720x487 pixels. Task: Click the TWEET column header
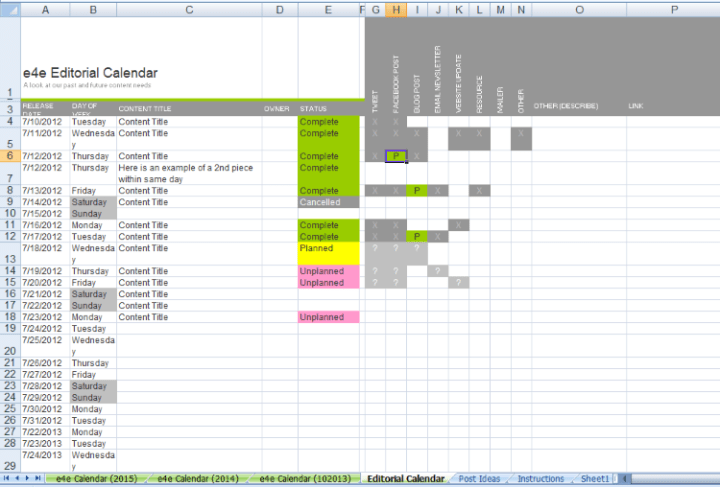coord(375,101)
